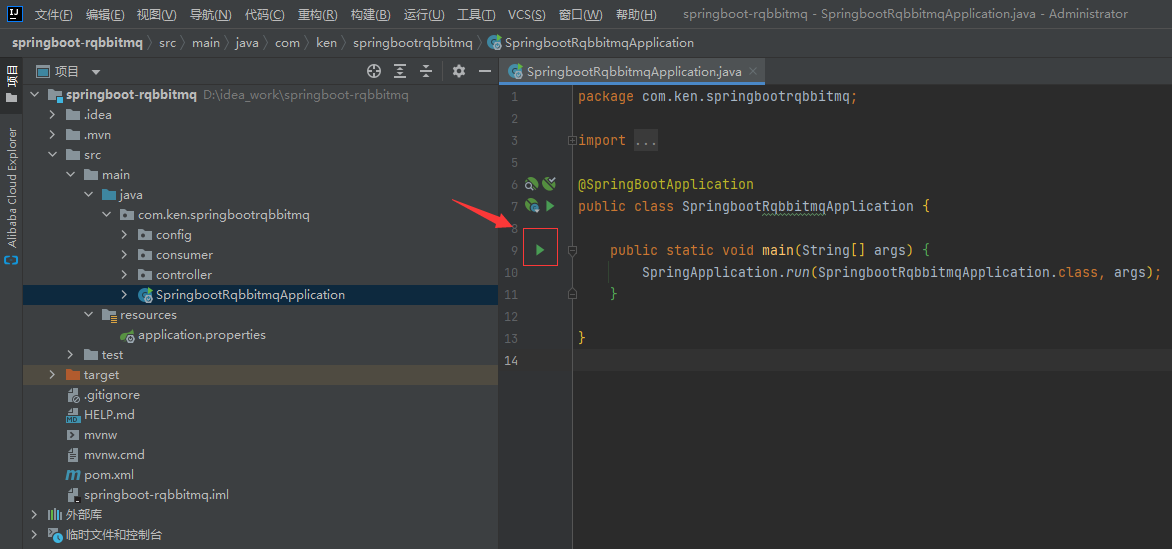Expand the controller package

point(124,275)
